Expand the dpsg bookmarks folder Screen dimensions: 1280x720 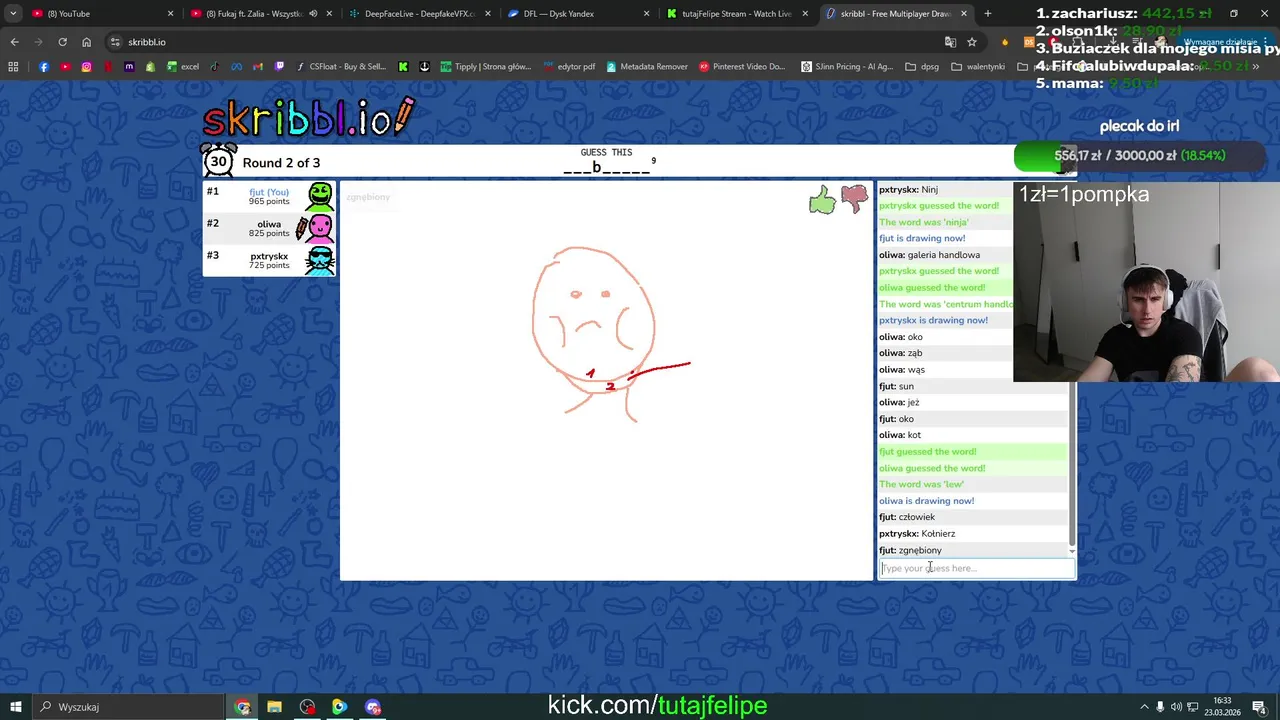coord(922,67)
